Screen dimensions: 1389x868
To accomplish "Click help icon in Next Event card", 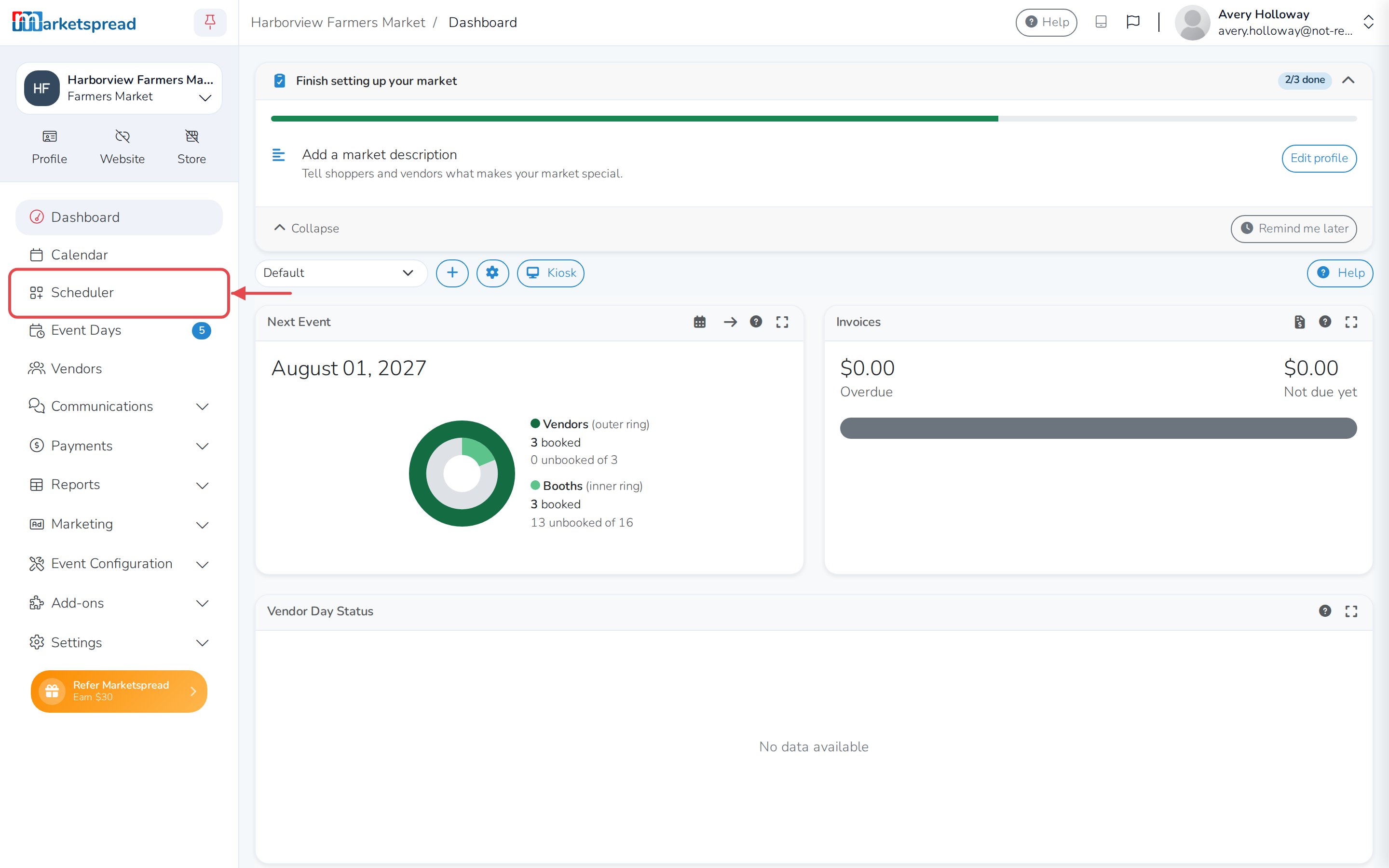I will coord(756,322).
